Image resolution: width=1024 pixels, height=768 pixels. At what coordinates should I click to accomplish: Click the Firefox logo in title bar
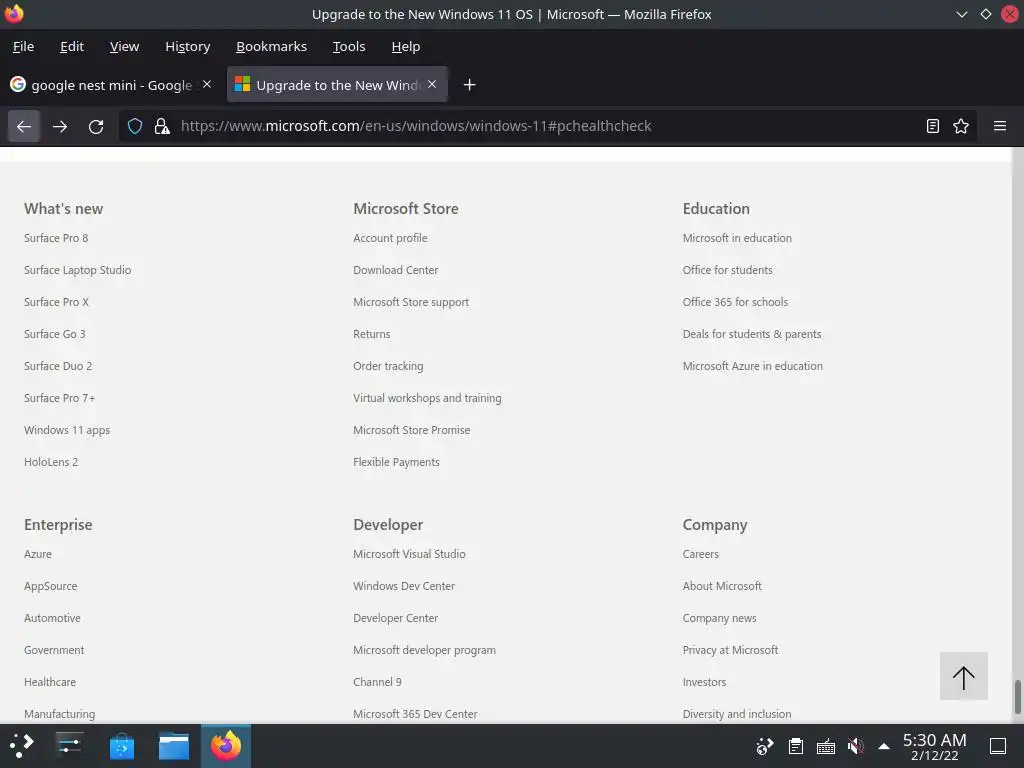coord(14,14)
